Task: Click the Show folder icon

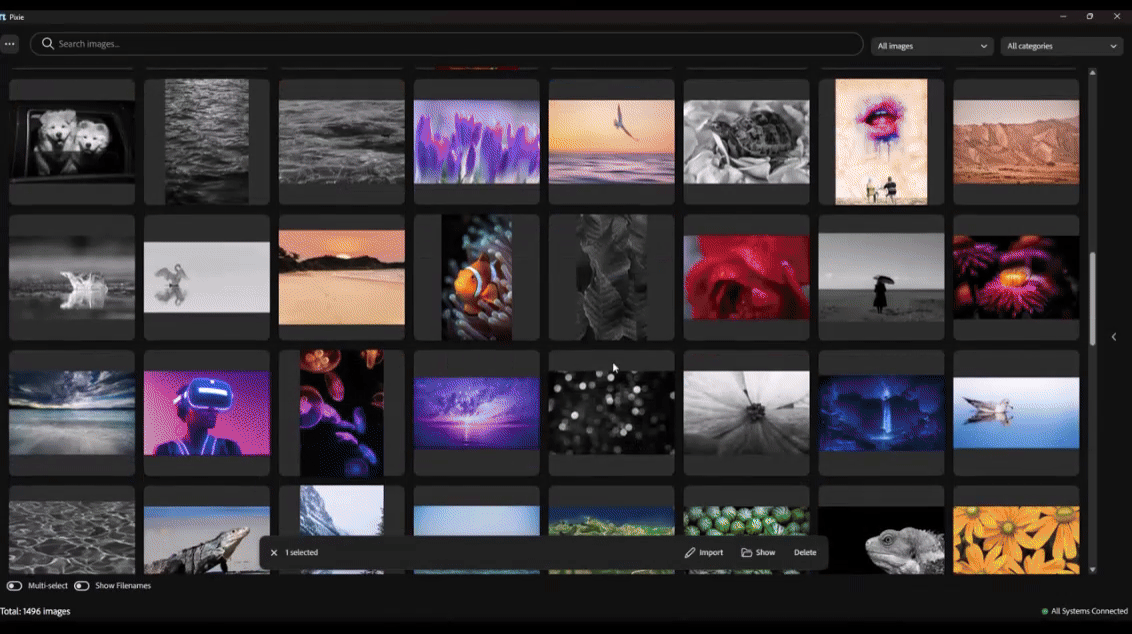Action: [x=747, y=553]
